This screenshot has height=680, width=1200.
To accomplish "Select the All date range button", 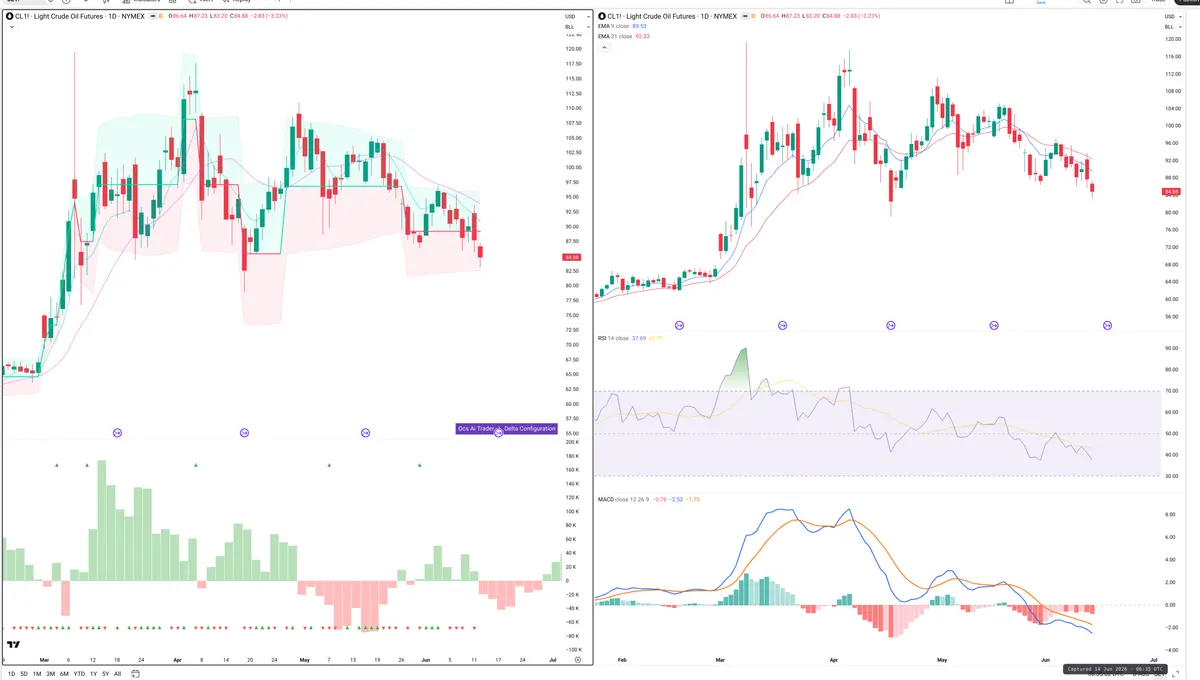I will [x=117, y=674].
